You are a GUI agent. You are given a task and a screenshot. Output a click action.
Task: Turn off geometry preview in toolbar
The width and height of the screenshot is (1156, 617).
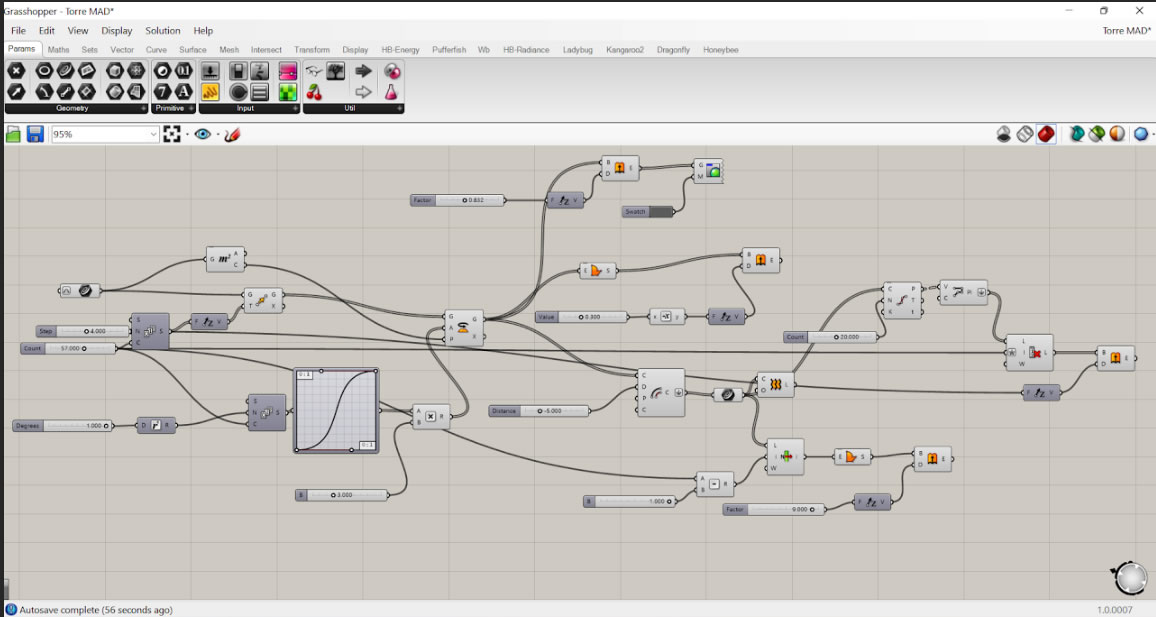(1004, 134)
